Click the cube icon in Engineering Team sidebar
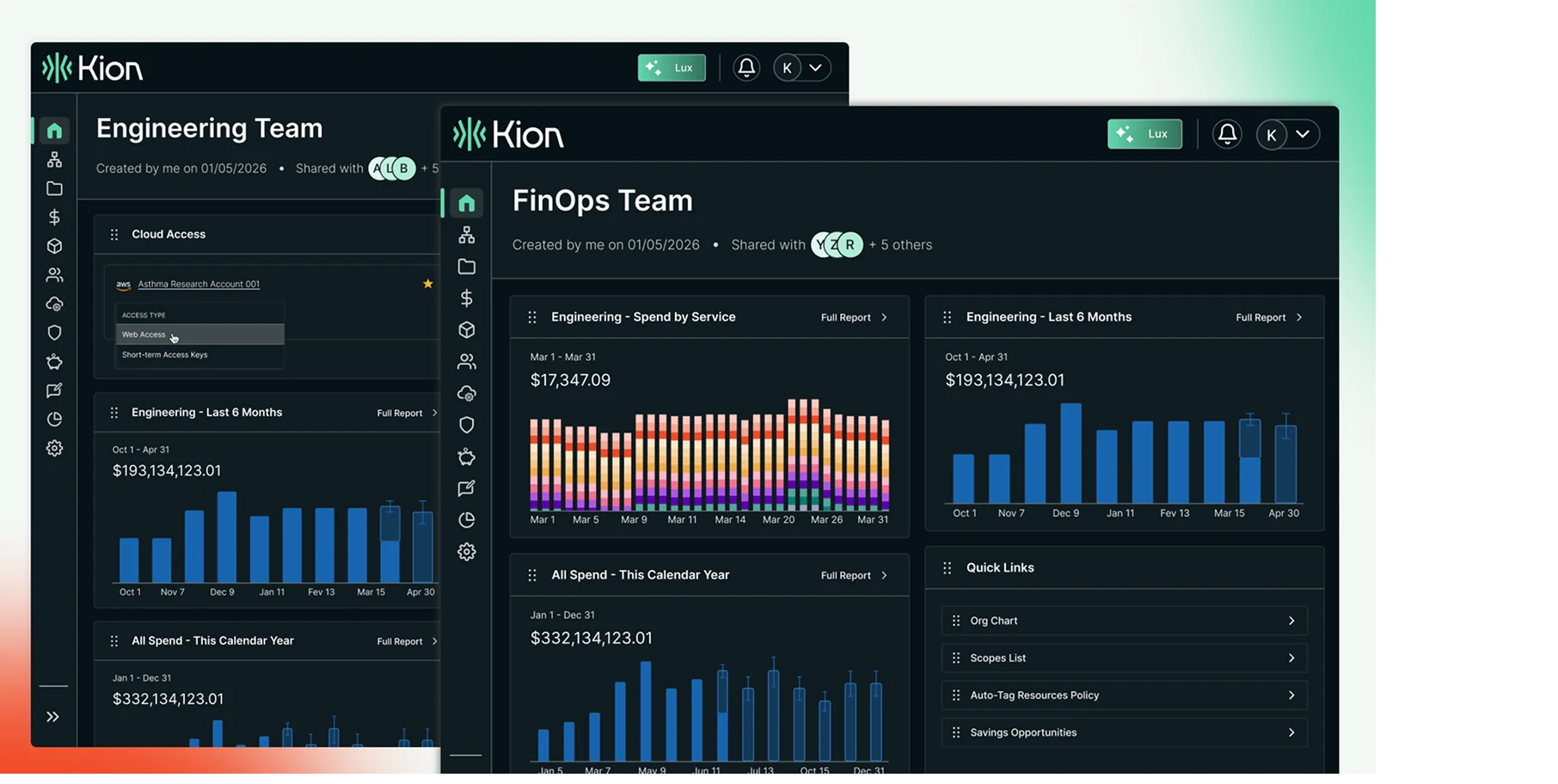 tap(54, 246)
